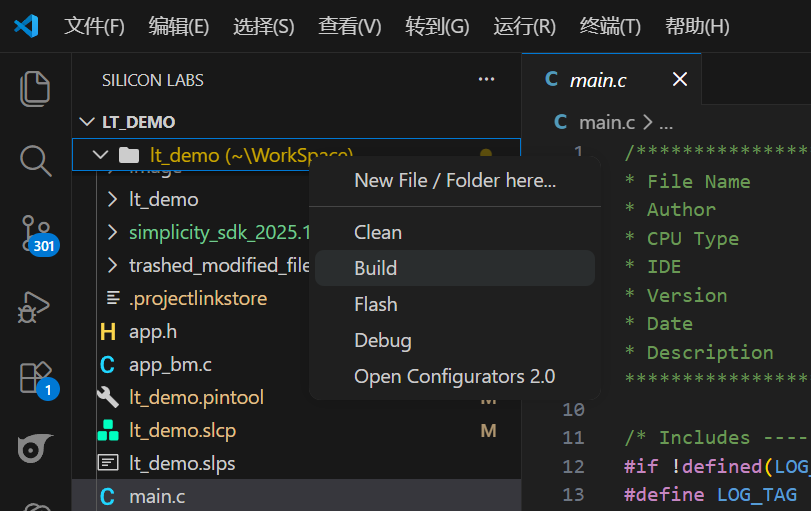Choose Flash in the context menu
This screenshot has height=511, width=811.
[376, 304]
